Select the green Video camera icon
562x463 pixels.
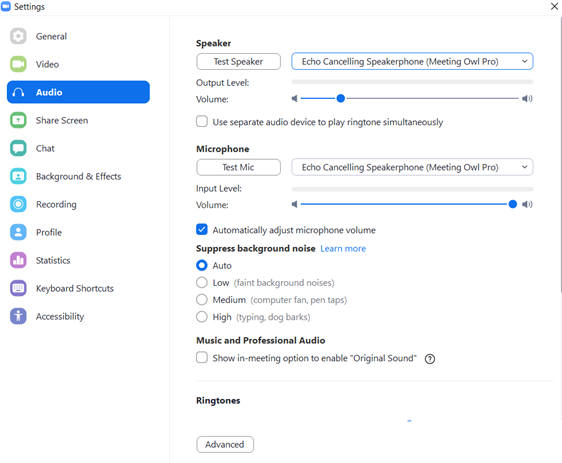pos(18,64)
